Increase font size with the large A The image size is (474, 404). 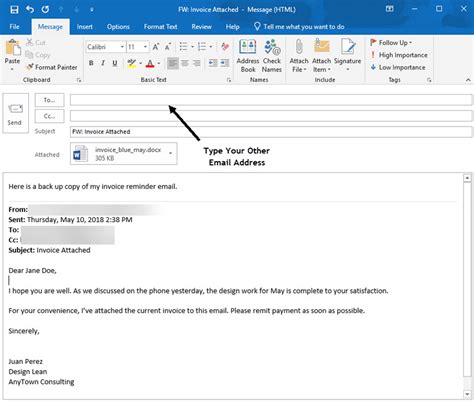coord(156,47)
